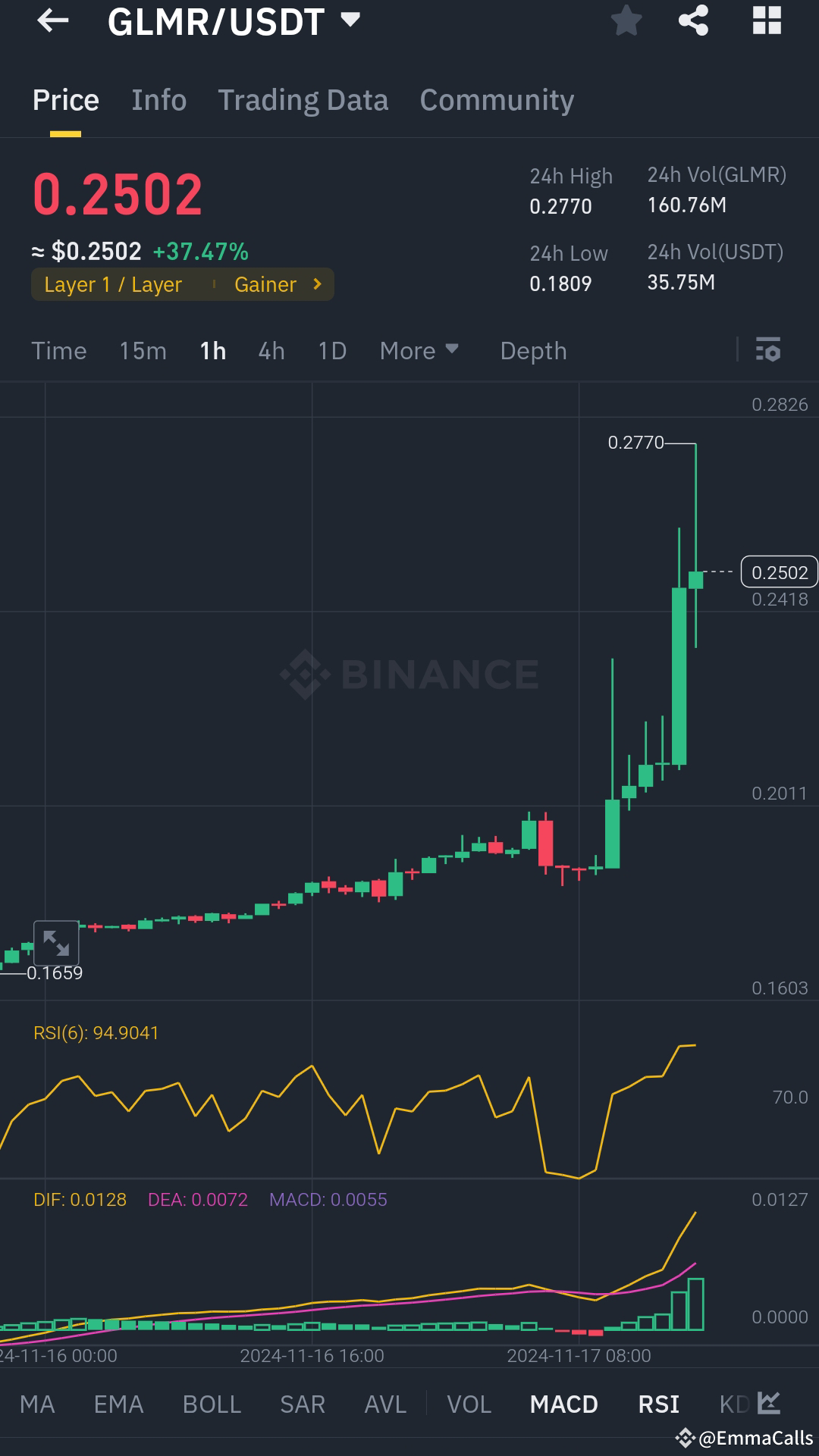Expand the Gainer category chevron
The height and width of the screenshot is (1456, 819).
tap(316, 284)
